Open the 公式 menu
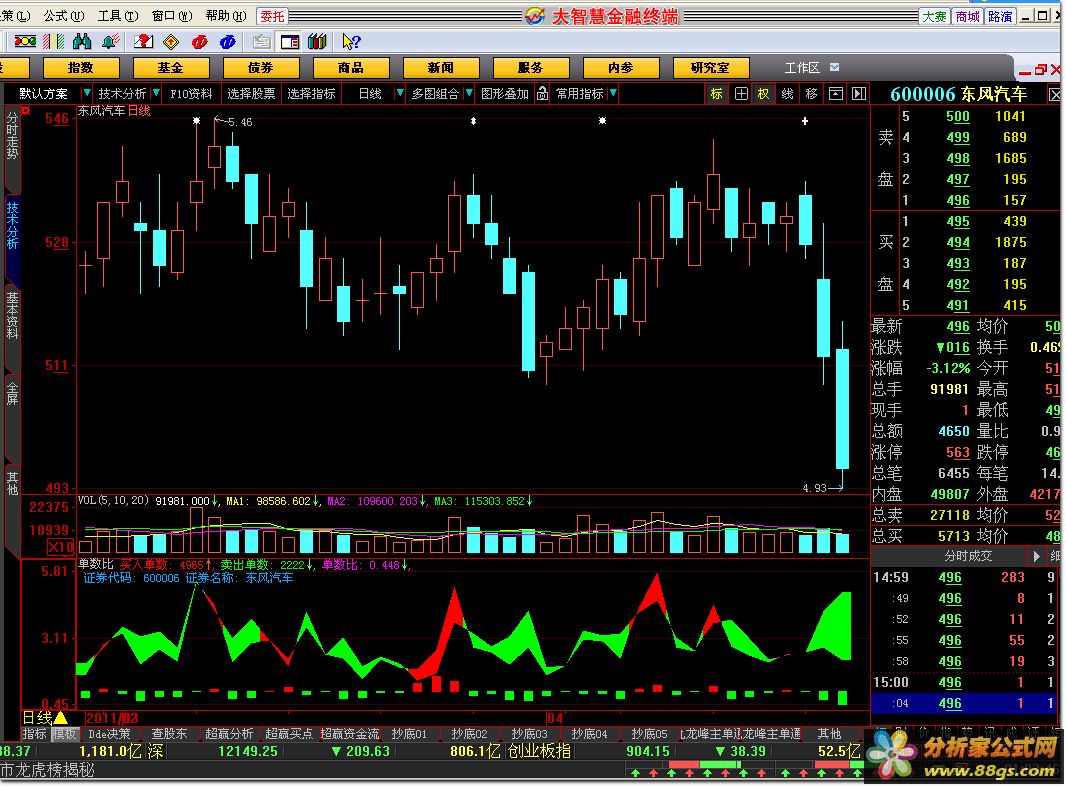The width and height of the screenshot is (1066, 786). click(64, 16)
